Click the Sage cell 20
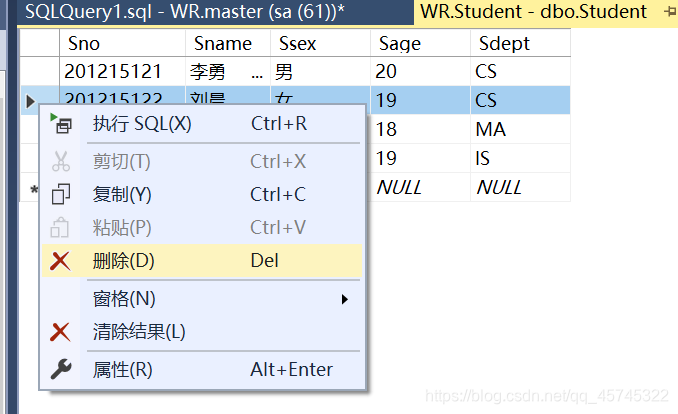 (420, 71)
